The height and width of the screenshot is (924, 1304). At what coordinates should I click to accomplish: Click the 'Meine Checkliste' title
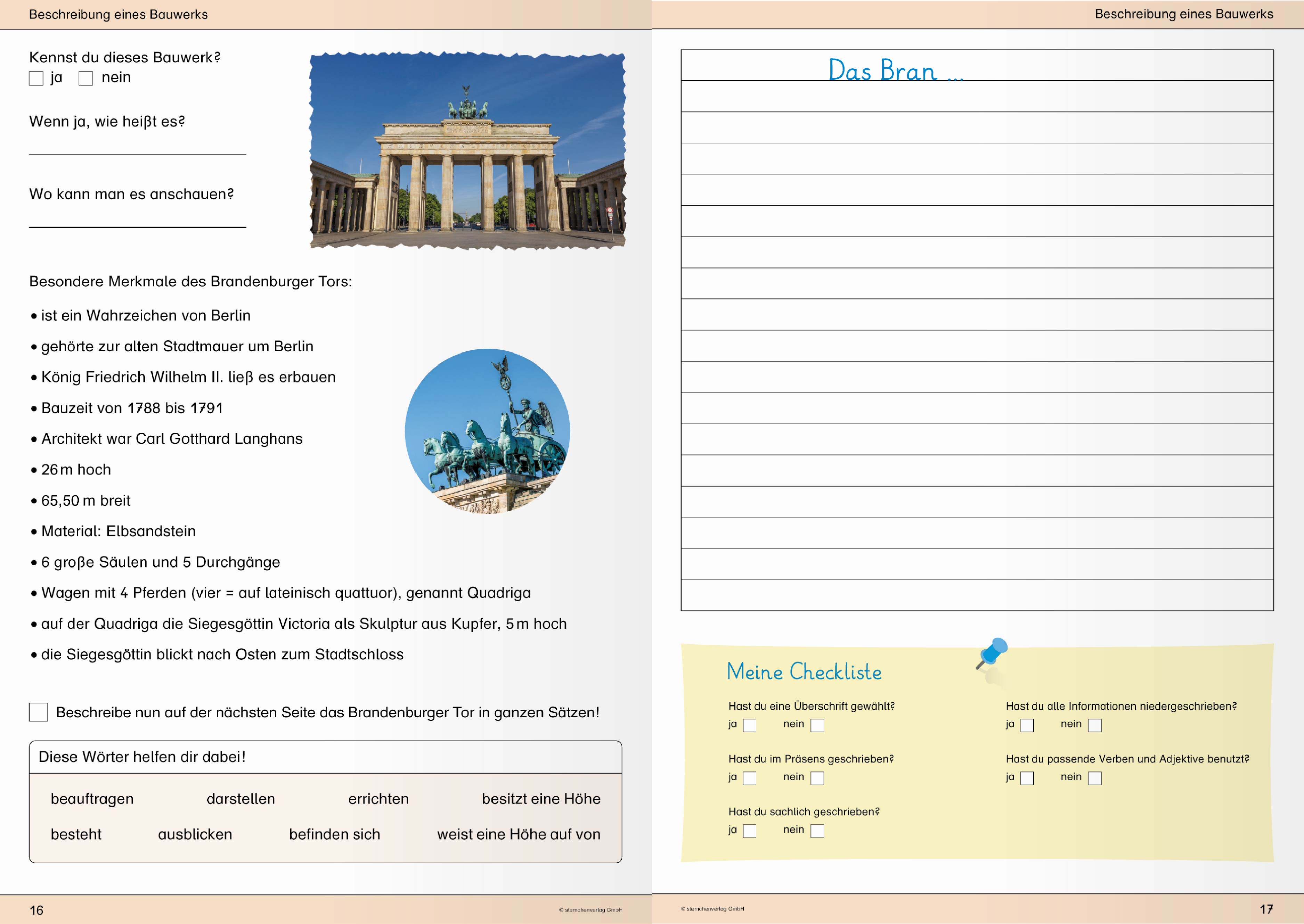(804, 671)
